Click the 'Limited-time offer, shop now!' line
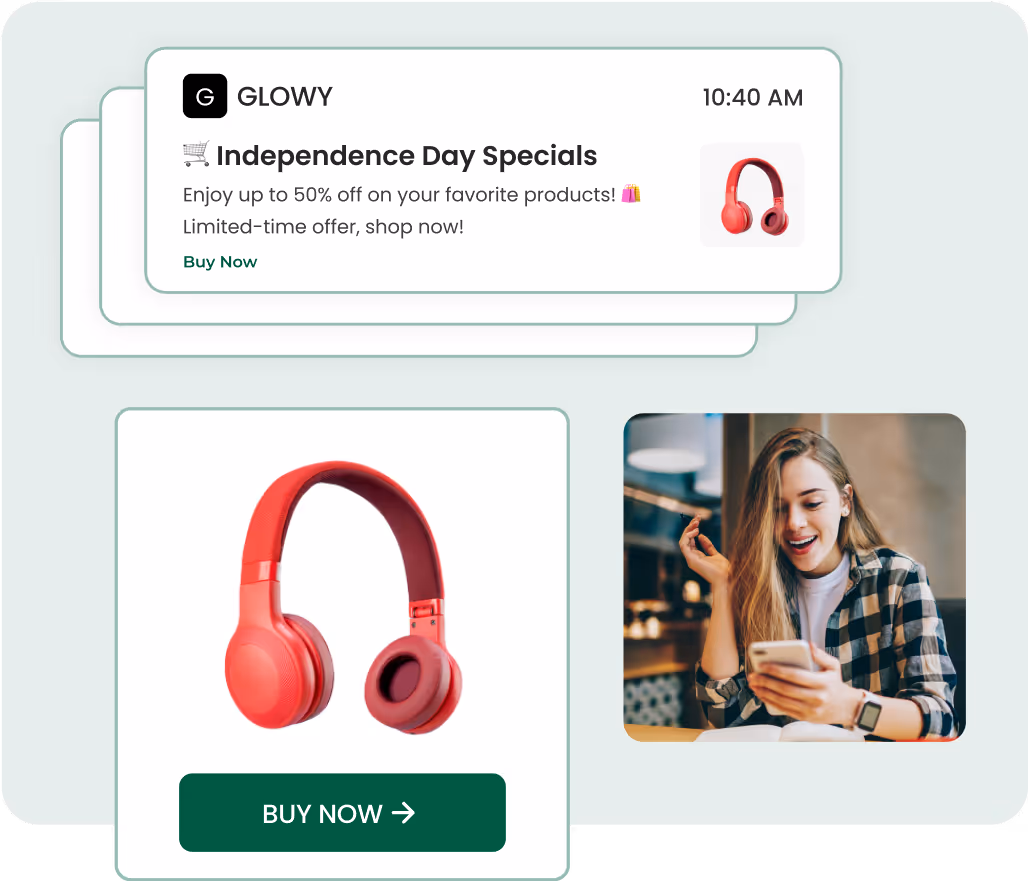 tap(323, 227)
